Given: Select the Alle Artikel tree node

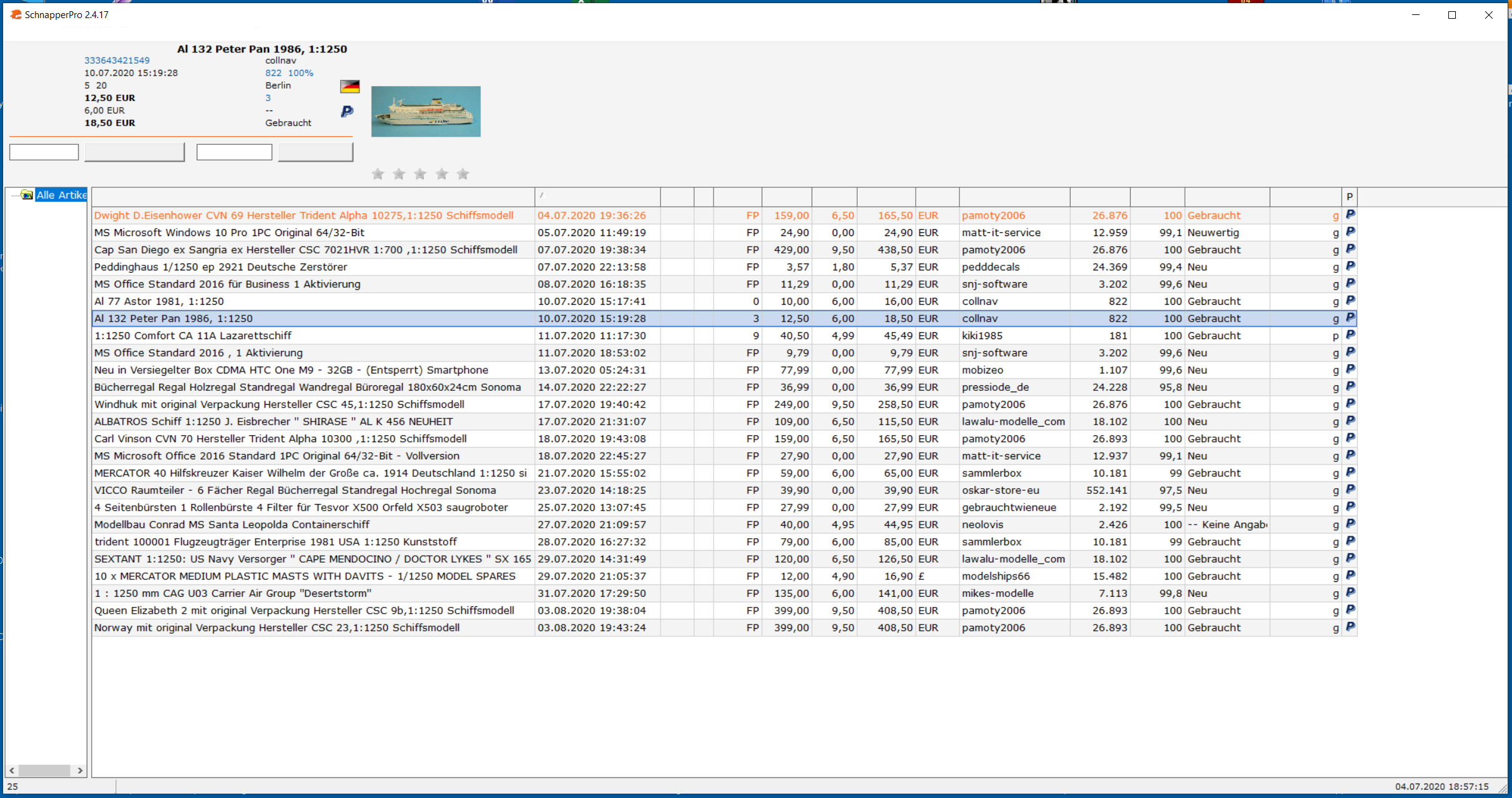Looking at the screenshot, I should 61,195.
